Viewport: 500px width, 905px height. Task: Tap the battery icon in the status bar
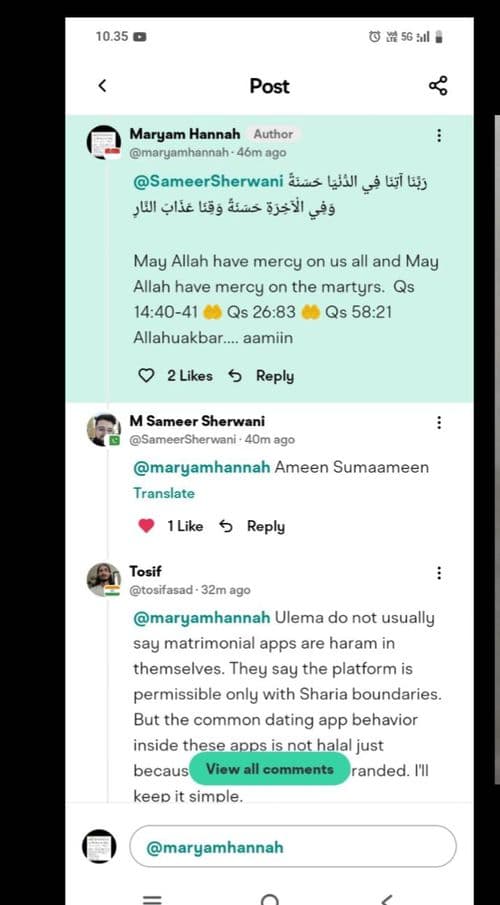click(439, 37)
